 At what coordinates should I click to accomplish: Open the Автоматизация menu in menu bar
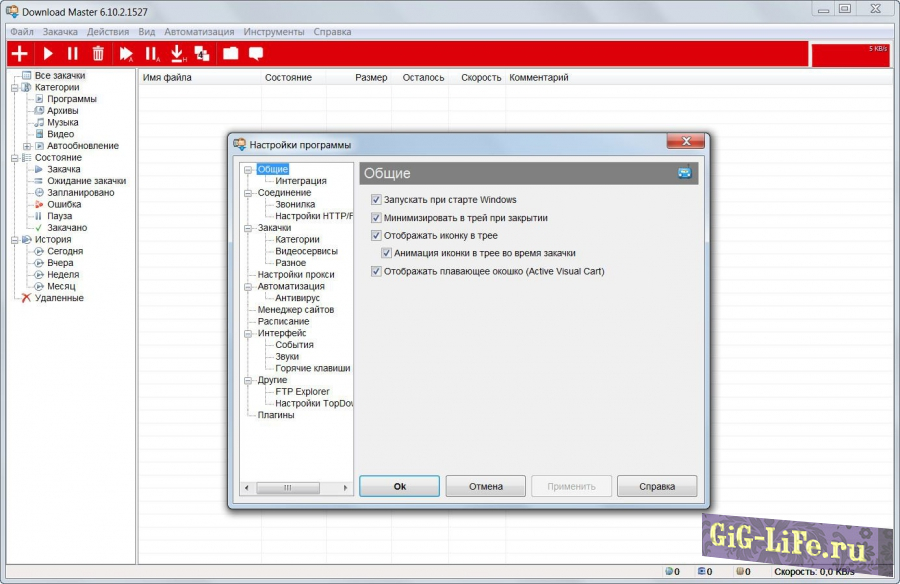pos(199,31)
